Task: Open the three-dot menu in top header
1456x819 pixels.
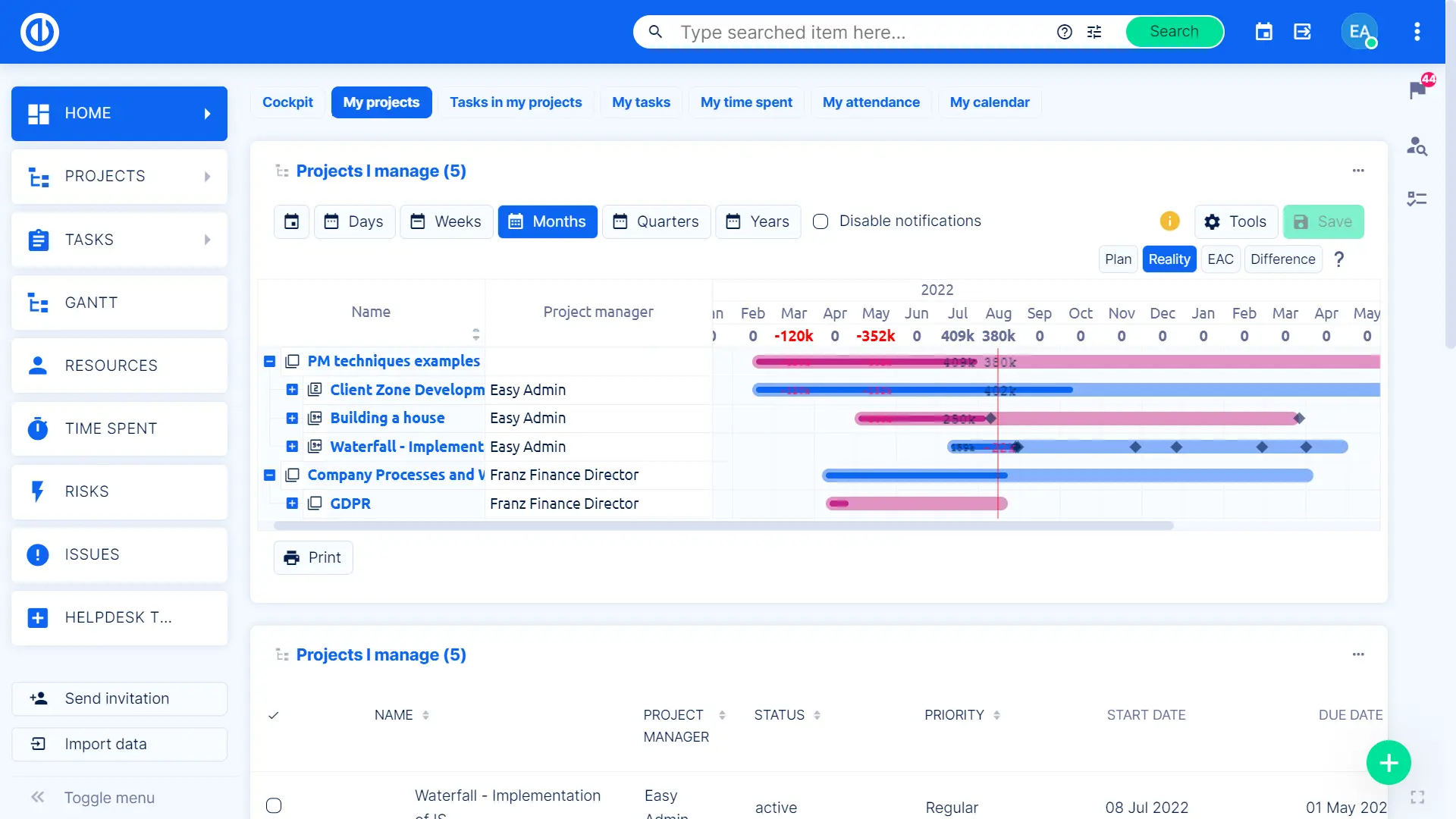Action: pos(1417,32)
